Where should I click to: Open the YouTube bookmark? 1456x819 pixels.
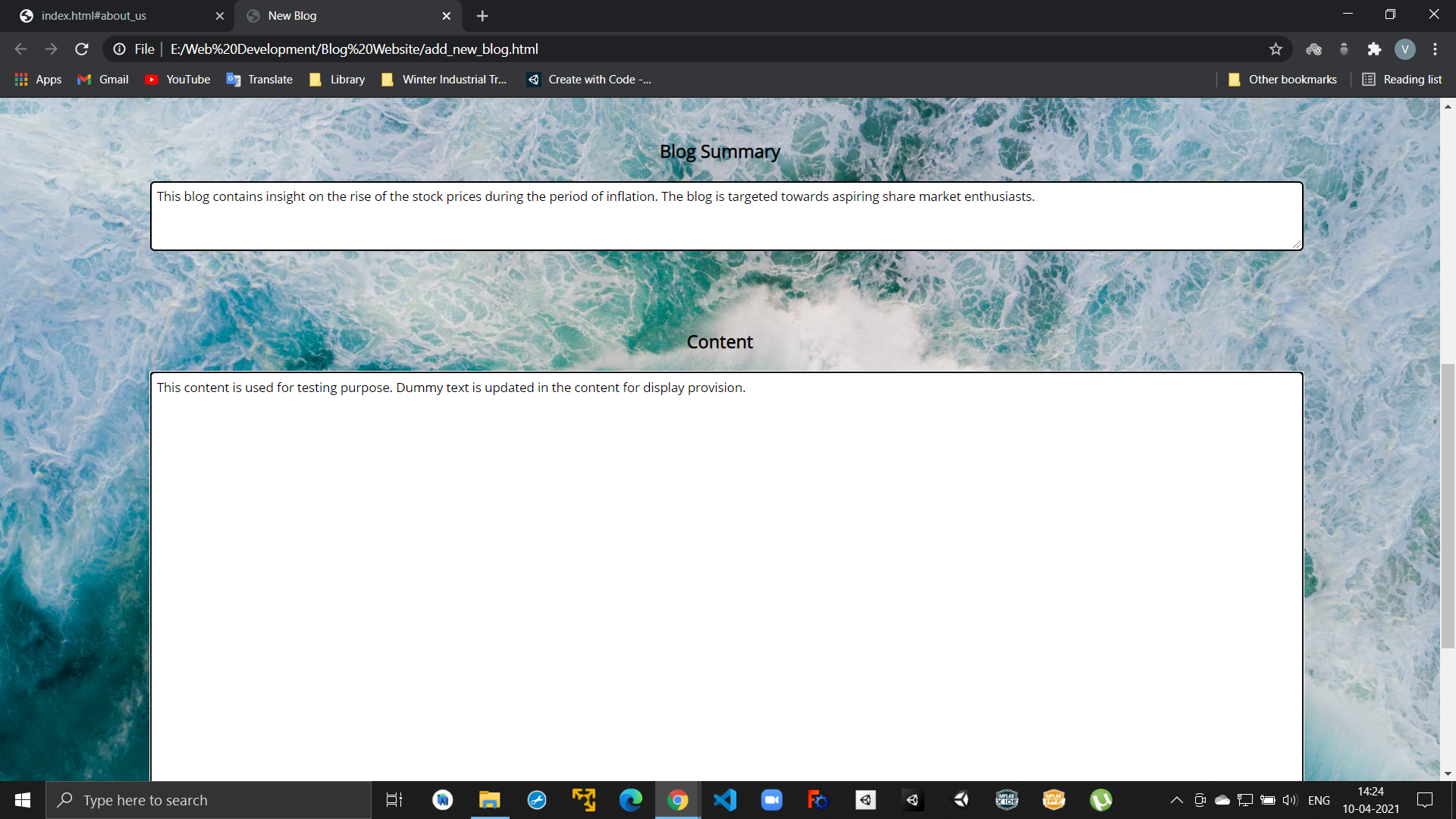tap(177, 80)
